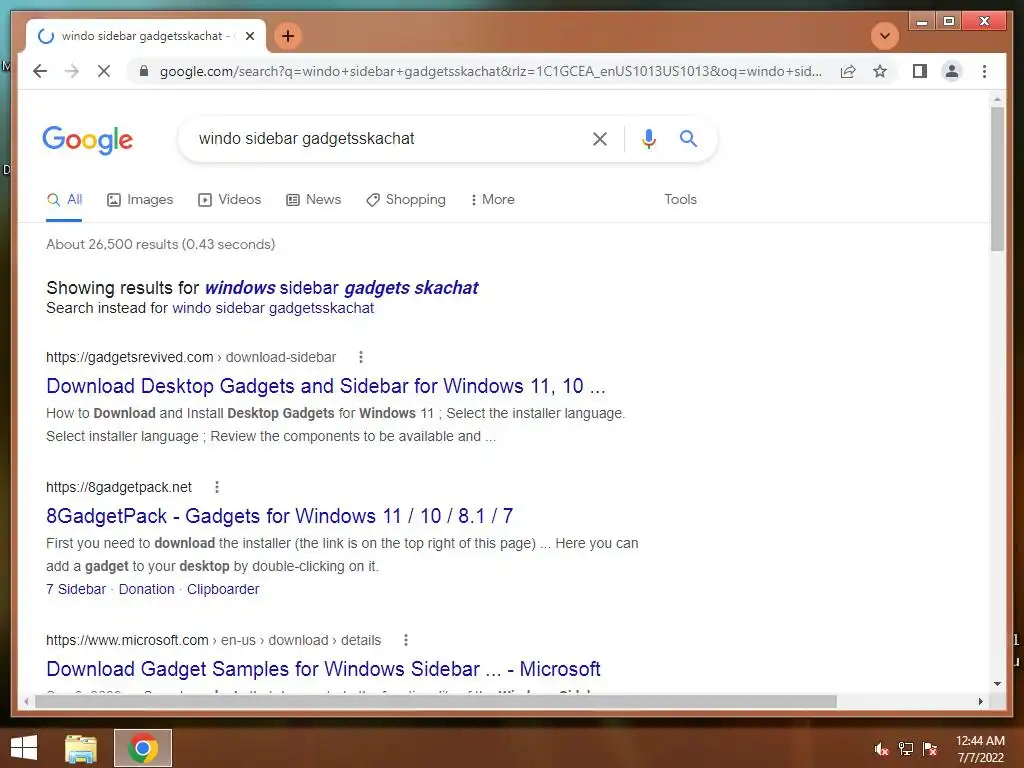Click the forward navigation arrow

pyautogui.click(x=72, y=71)
